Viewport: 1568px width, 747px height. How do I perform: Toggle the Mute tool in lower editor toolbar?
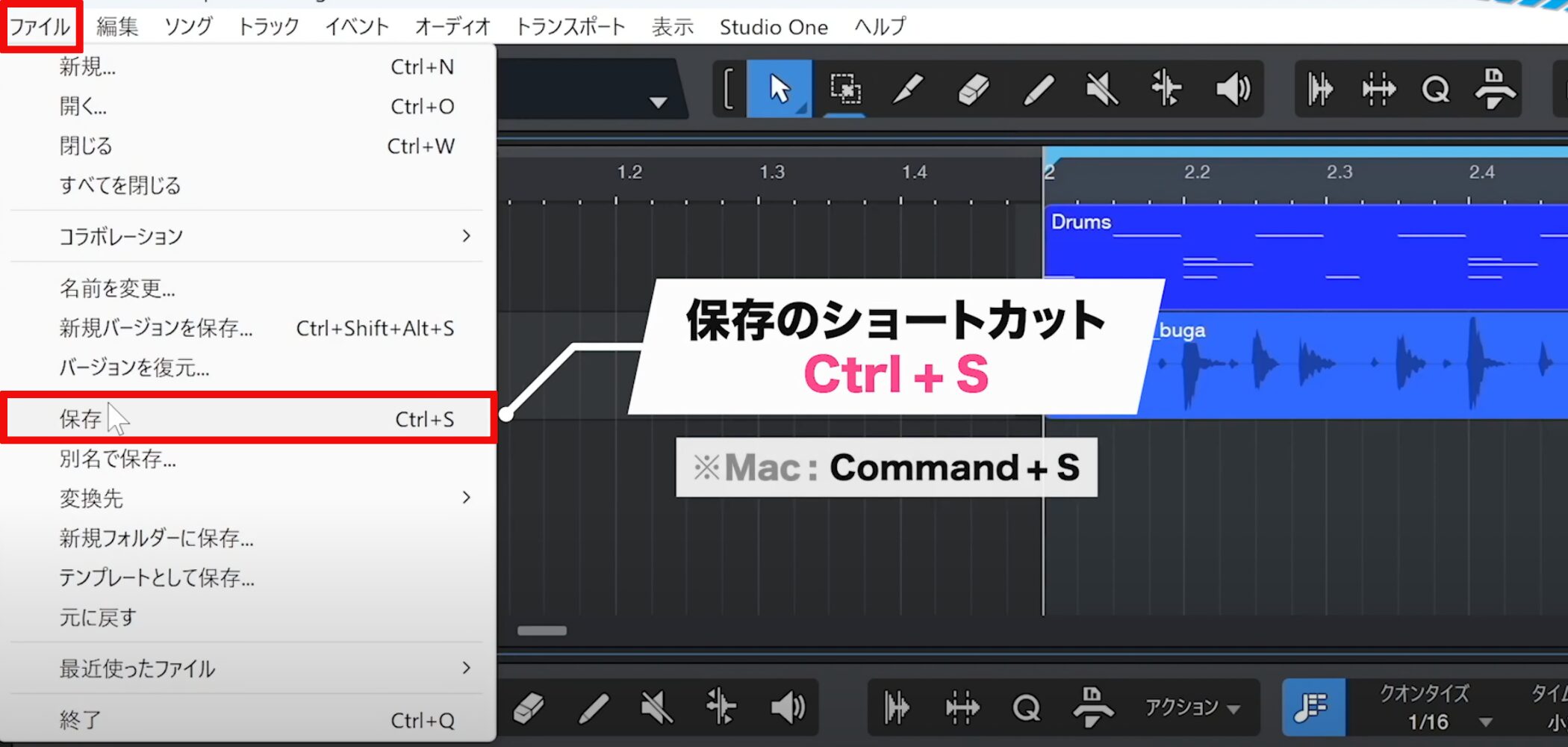656,707
